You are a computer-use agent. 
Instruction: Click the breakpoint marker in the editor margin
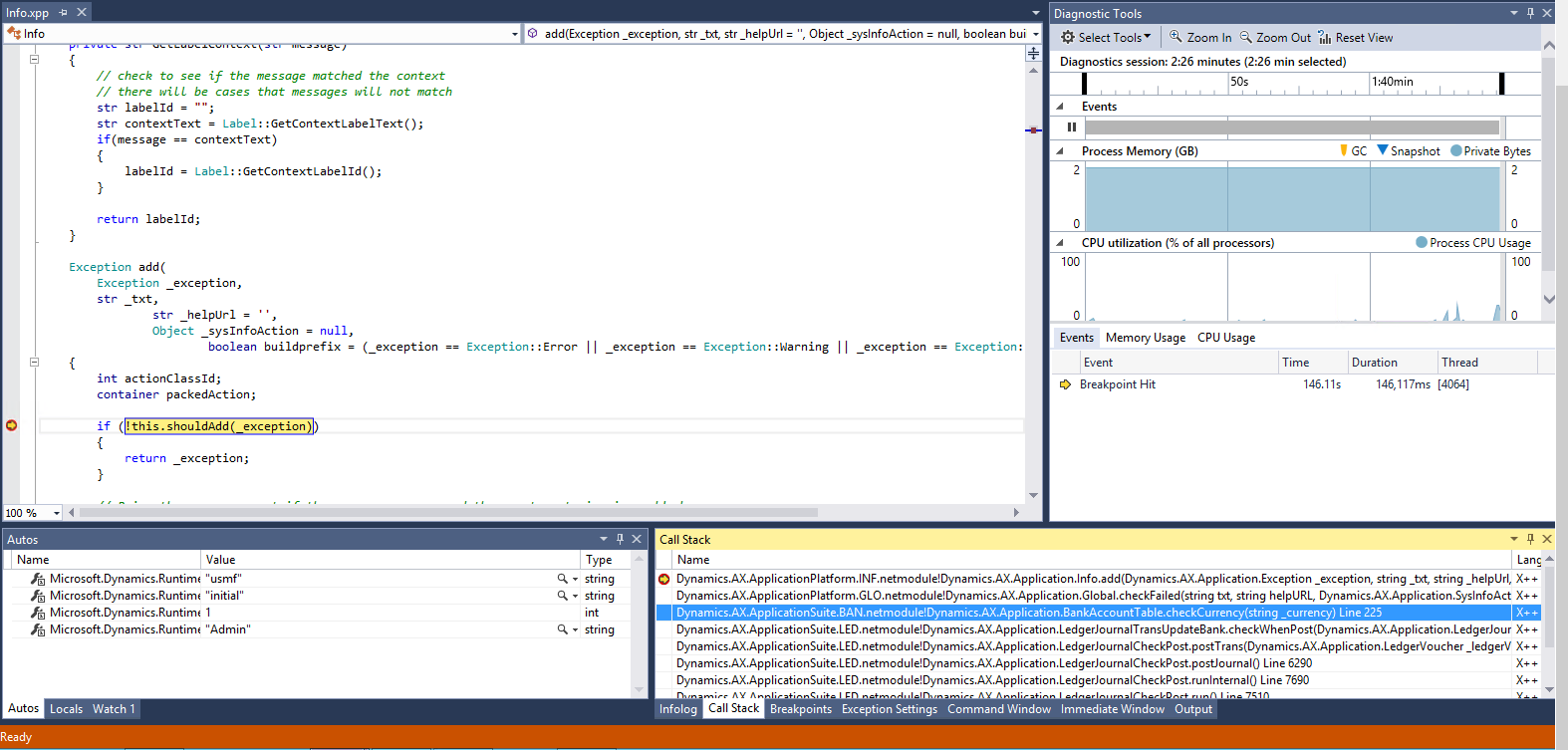coord(12,425)
